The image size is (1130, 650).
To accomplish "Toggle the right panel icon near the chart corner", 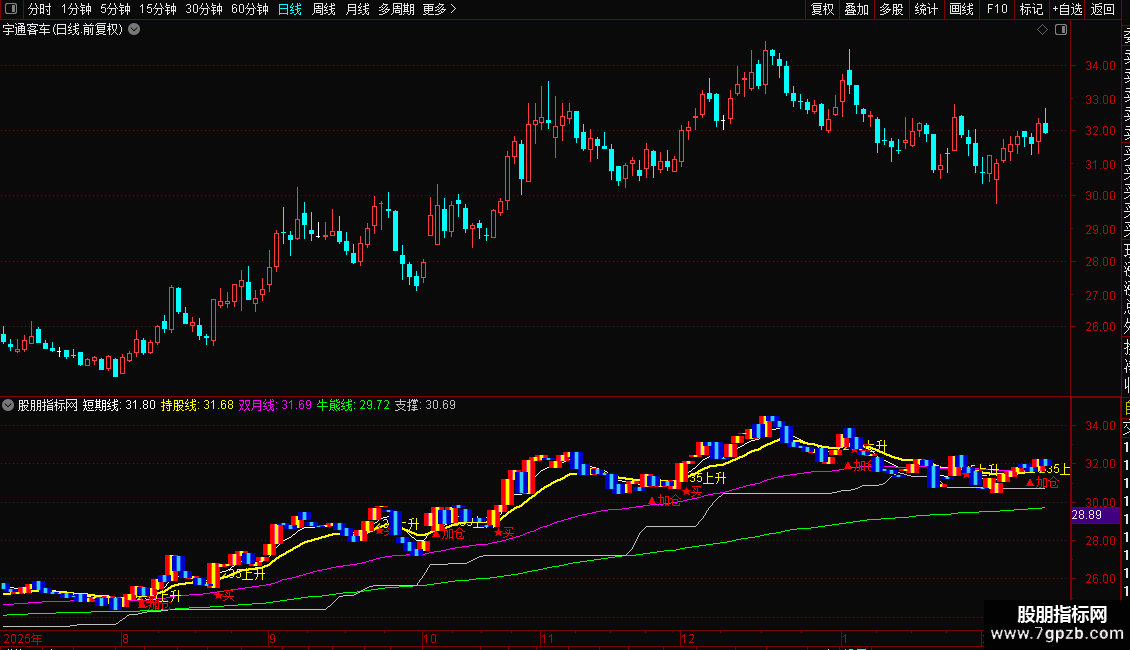I will point(1061,30).
